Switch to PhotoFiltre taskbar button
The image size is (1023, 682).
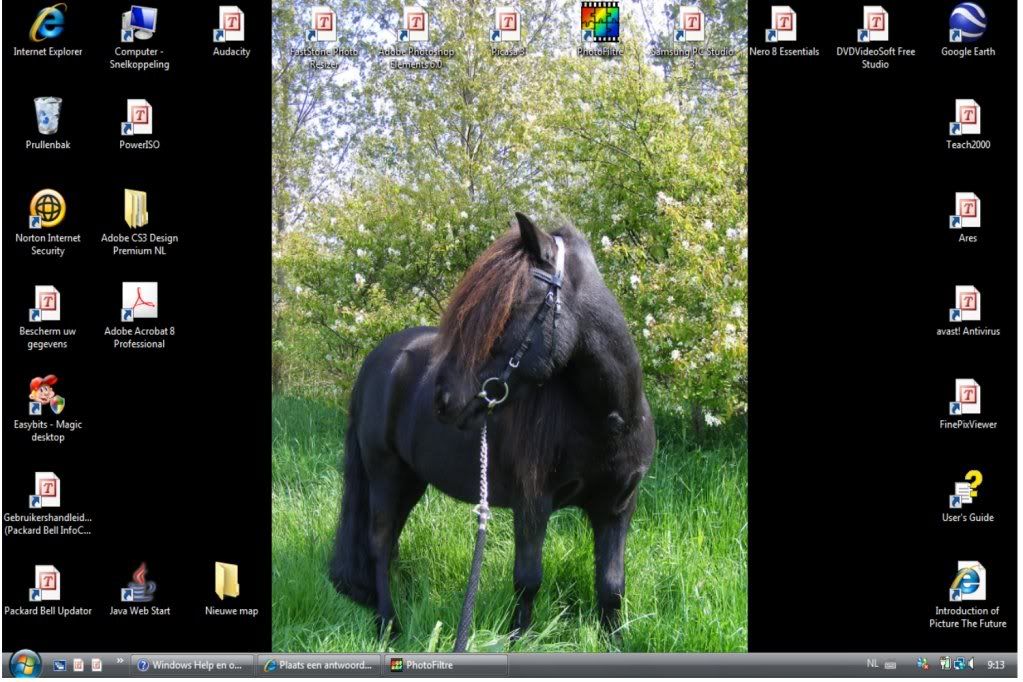[x=446, y=665]
